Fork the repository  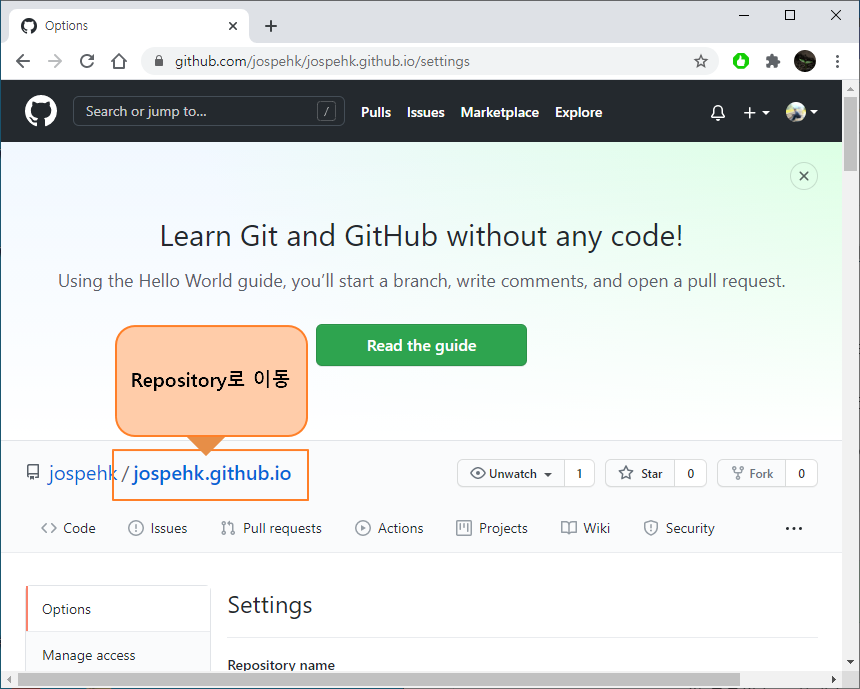click(x=752, y=473)
